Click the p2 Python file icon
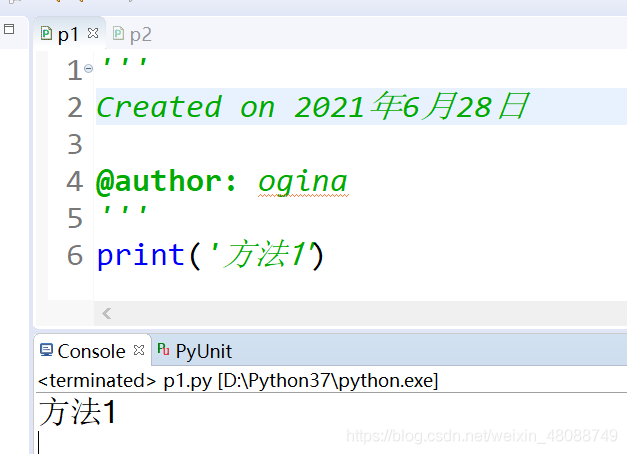This screenshot has width=627, height=454. tap(119, 34)
